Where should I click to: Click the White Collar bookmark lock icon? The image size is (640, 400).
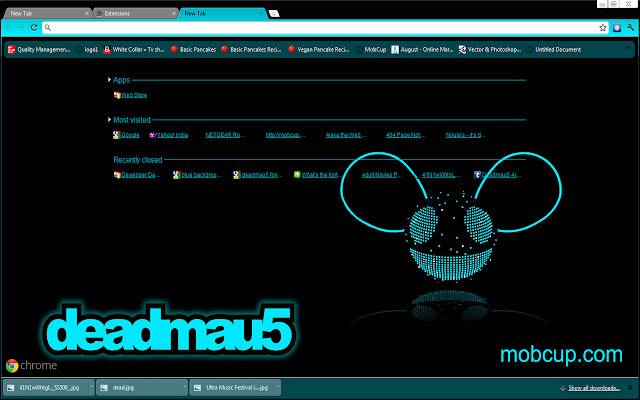point(107,50)
